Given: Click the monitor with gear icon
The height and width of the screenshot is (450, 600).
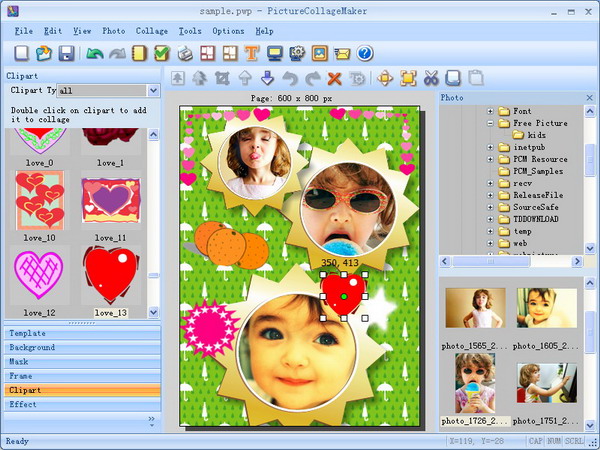Looking at the screenshot, I should pos(297,53).
